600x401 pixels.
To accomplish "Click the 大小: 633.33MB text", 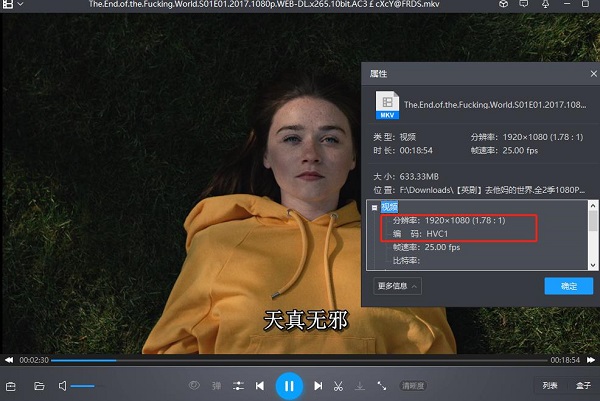I will tap(406, 176).
